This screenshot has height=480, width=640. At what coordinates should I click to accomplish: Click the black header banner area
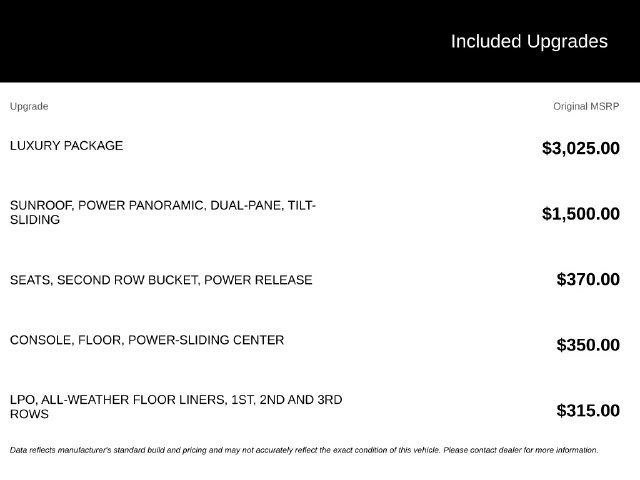pyautogui.click(x=320, y=41)
